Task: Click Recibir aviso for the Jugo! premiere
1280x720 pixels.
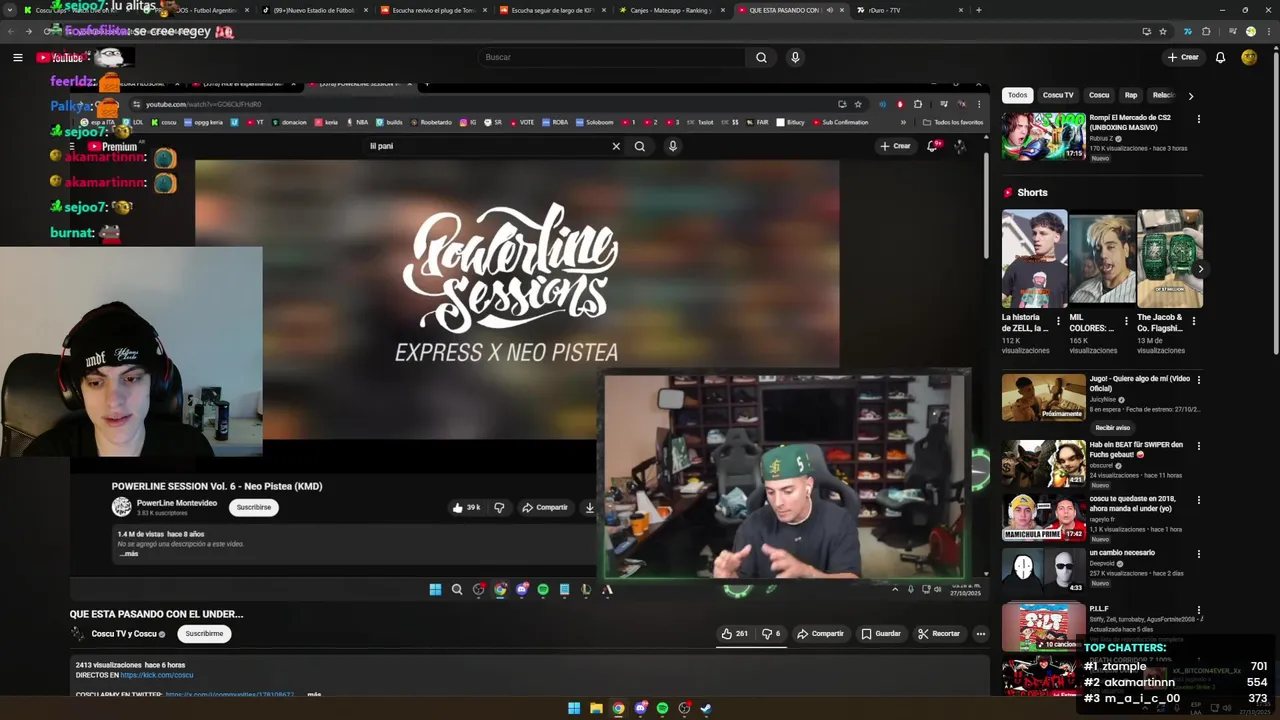Action: (x=1113, y=427)
